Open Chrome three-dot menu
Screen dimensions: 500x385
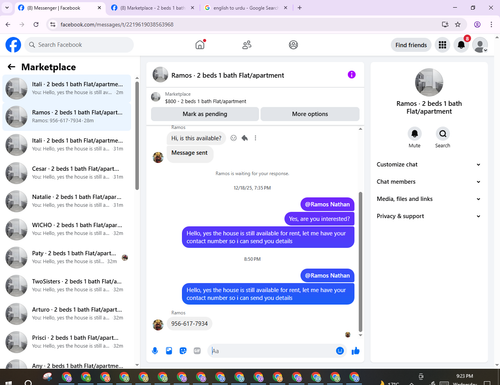491,24
